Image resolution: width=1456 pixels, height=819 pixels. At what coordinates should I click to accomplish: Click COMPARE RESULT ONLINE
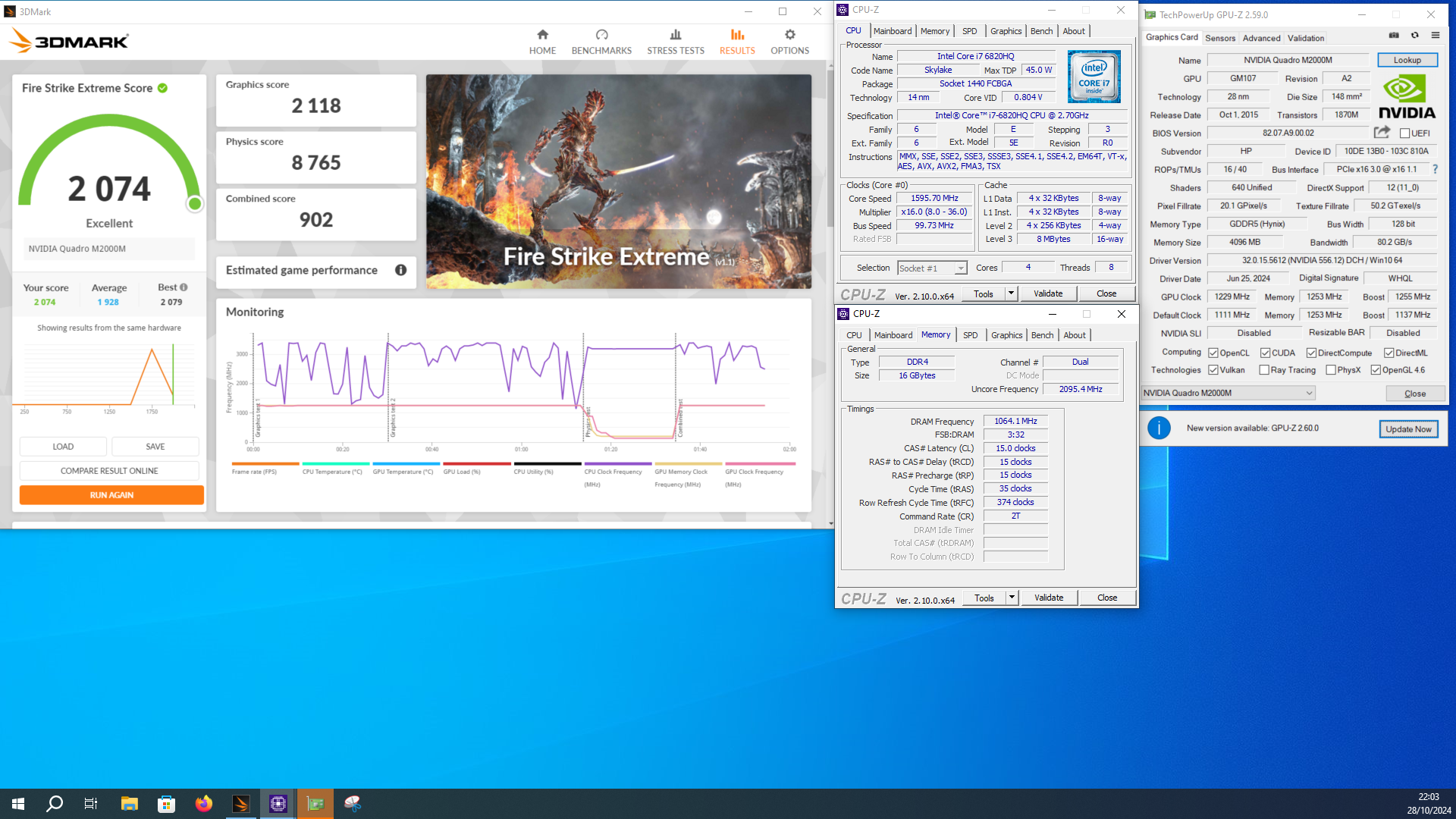click(109, 471)
